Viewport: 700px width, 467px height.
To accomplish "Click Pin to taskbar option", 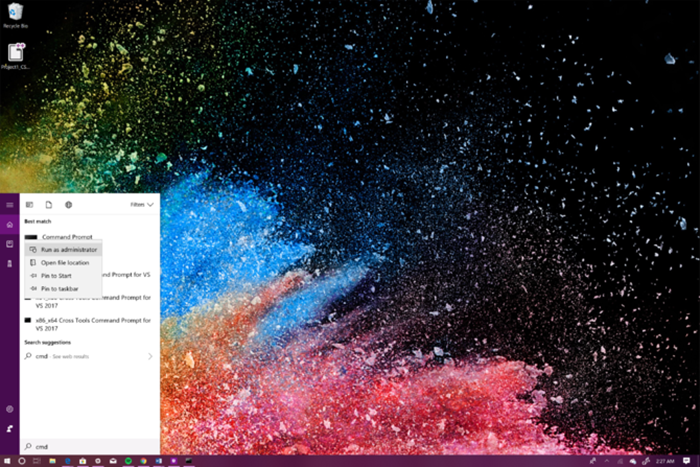I will pos(58,288).
